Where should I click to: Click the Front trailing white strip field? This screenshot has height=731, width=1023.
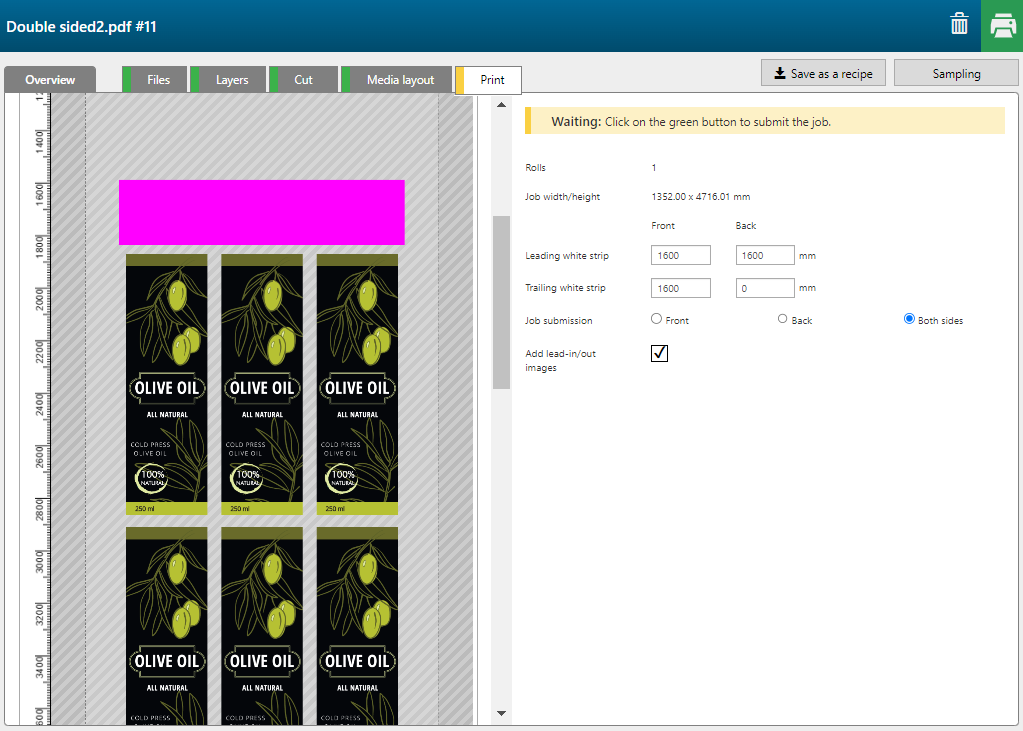coord(680,288)
